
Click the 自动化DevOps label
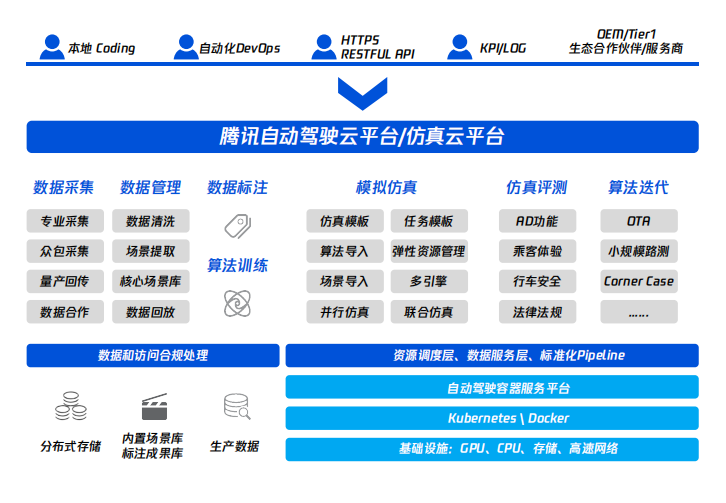[x=240, y=48]
